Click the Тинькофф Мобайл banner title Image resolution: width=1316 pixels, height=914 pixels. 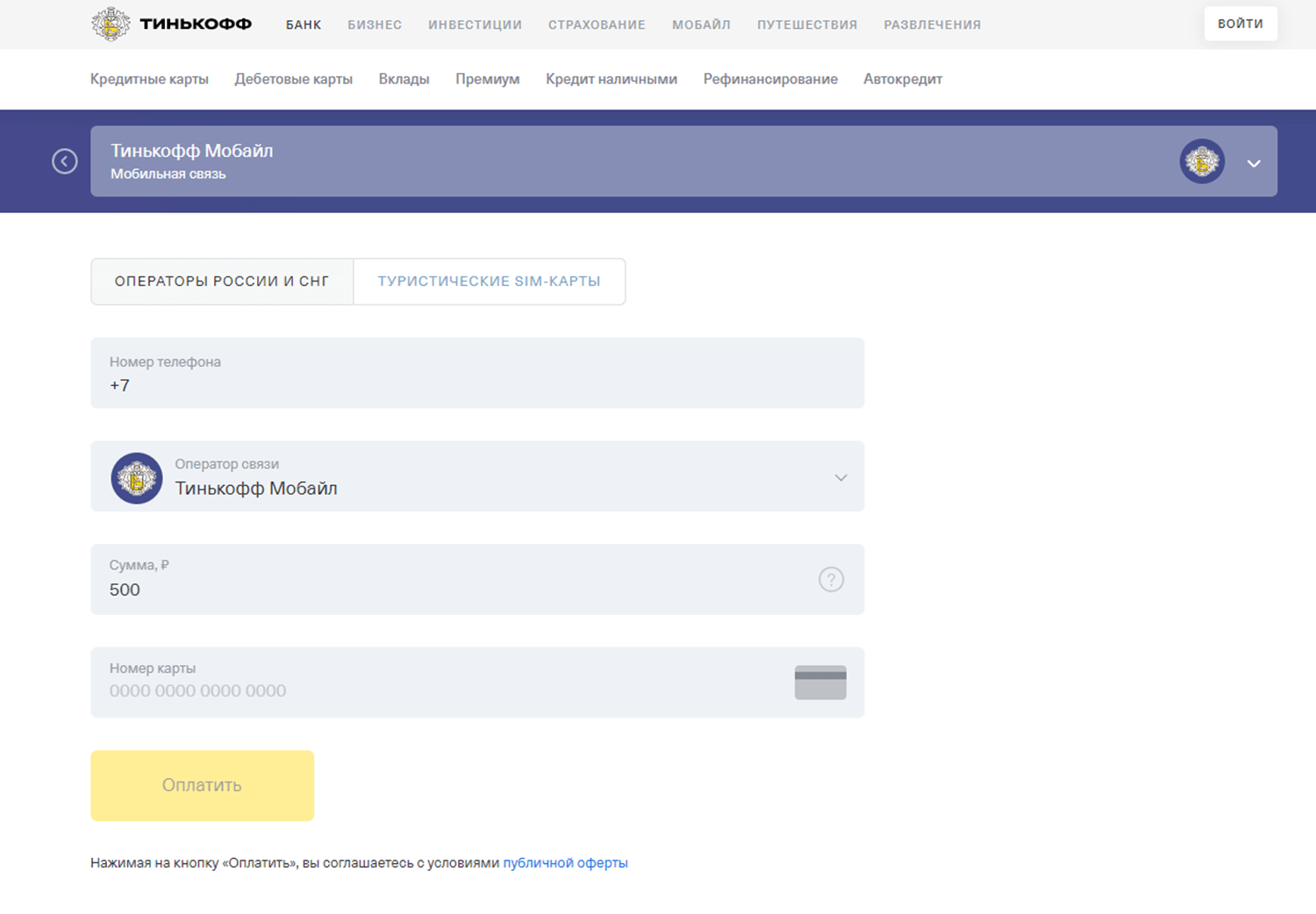pos(192,151)
